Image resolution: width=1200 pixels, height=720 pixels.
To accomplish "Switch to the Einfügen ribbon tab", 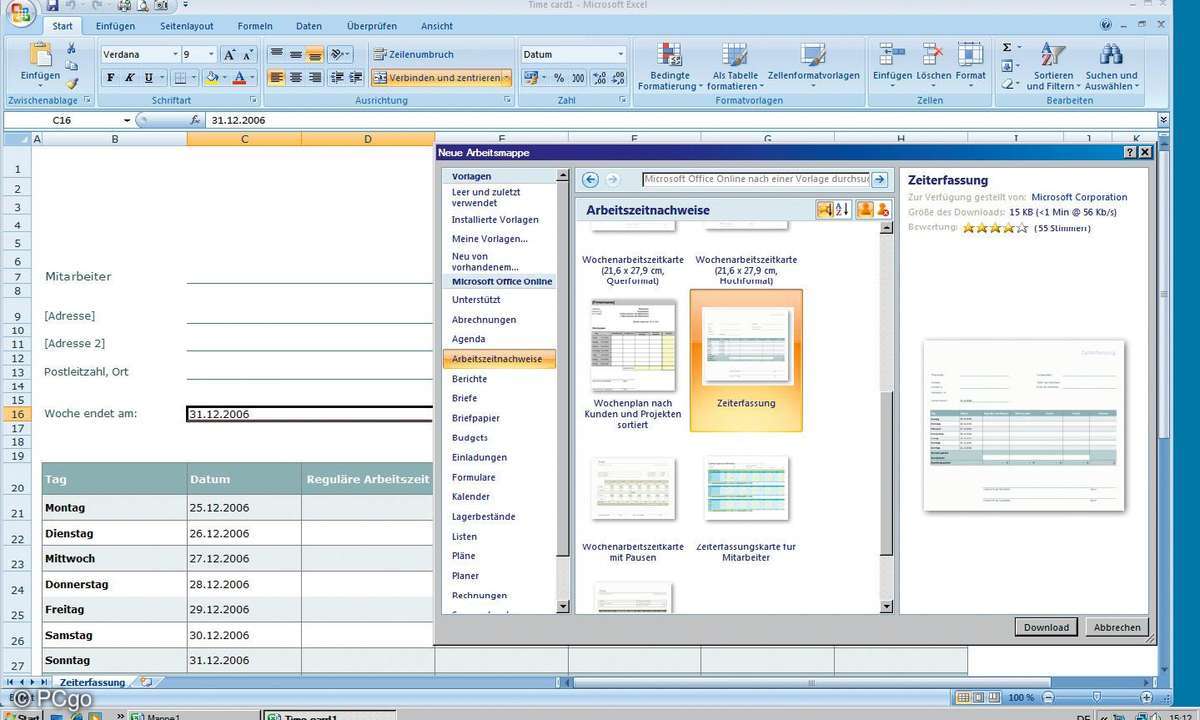I will click(x=115, y=26).
